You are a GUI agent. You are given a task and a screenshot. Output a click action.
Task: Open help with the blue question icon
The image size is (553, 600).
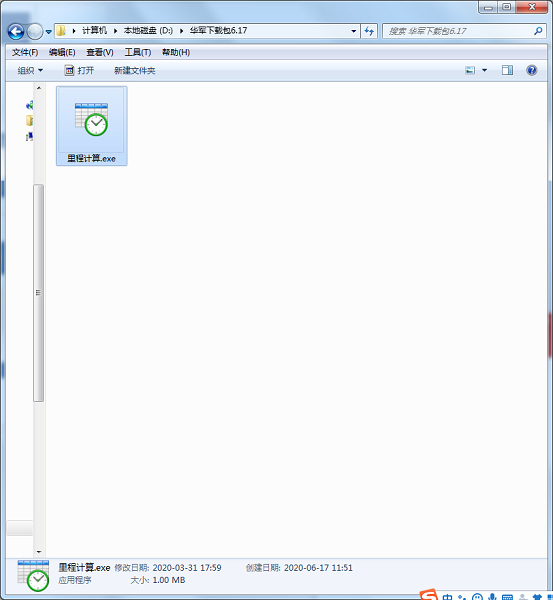(x=532, y=70)
